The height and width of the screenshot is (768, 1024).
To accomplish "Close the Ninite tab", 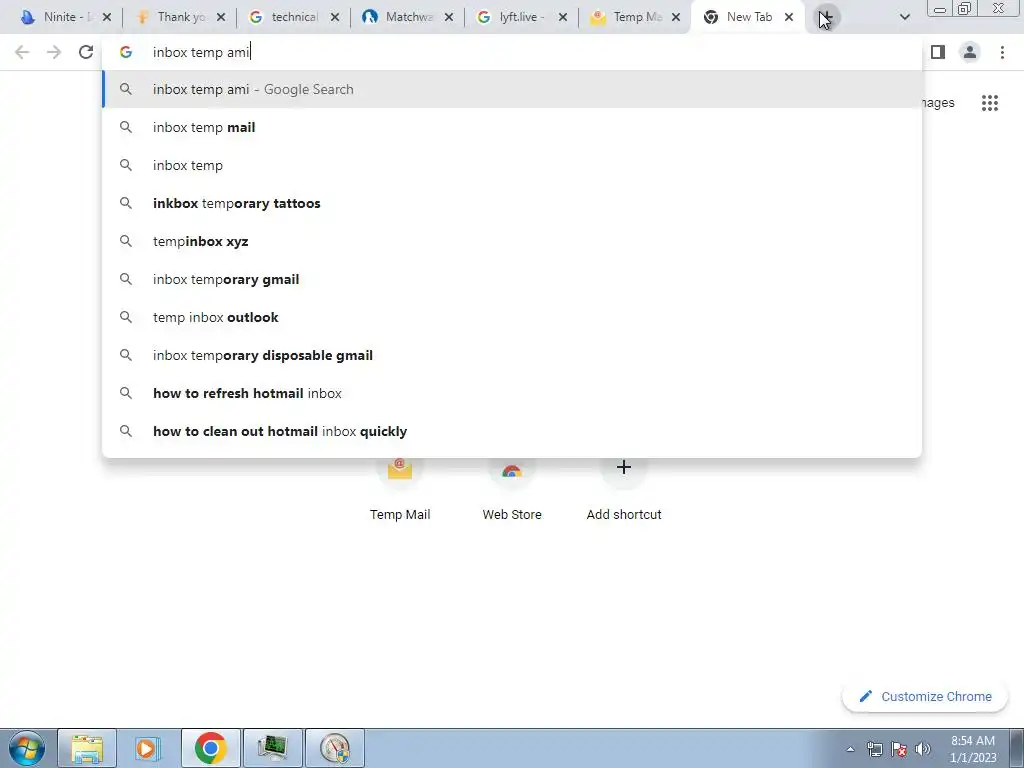I will (107, 17).
